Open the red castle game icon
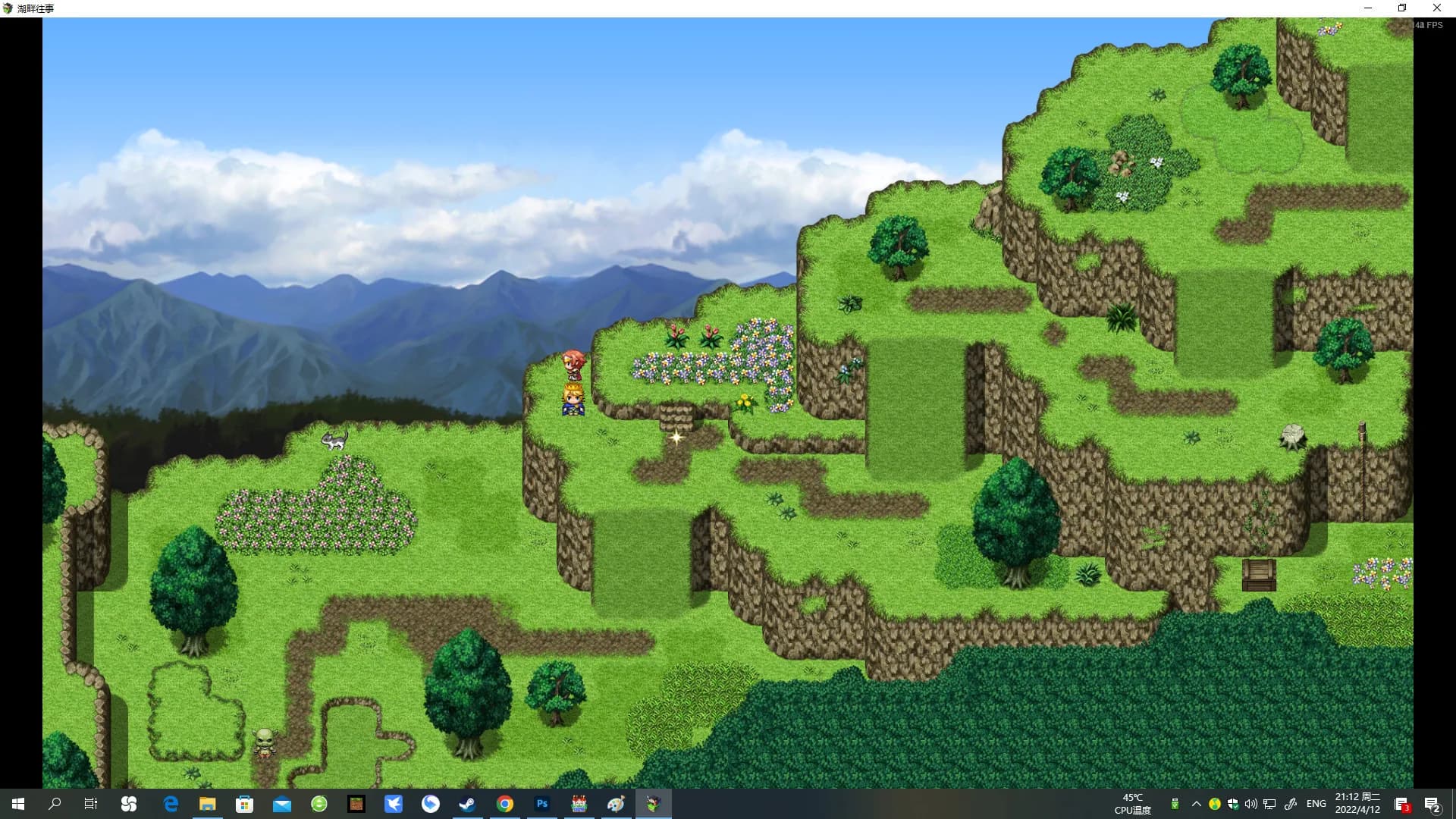Image resolution: width=1456 pixels, height=819 pixels. (x=579, y=804)
